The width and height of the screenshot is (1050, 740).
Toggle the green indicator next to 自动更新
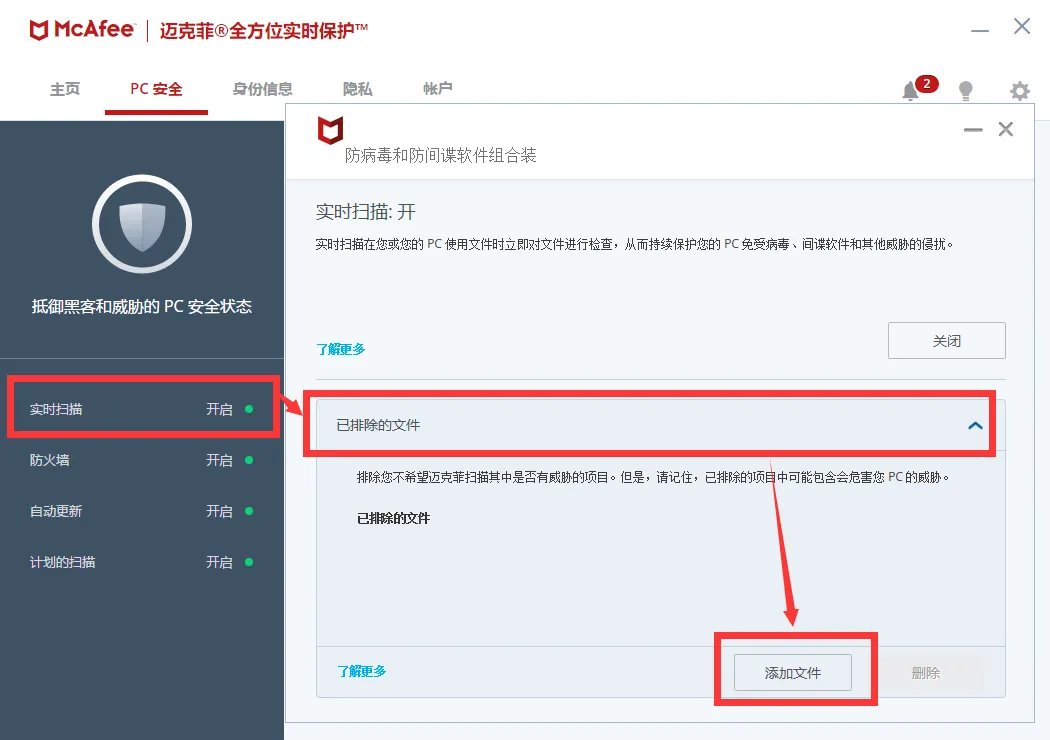coord(250,511)
